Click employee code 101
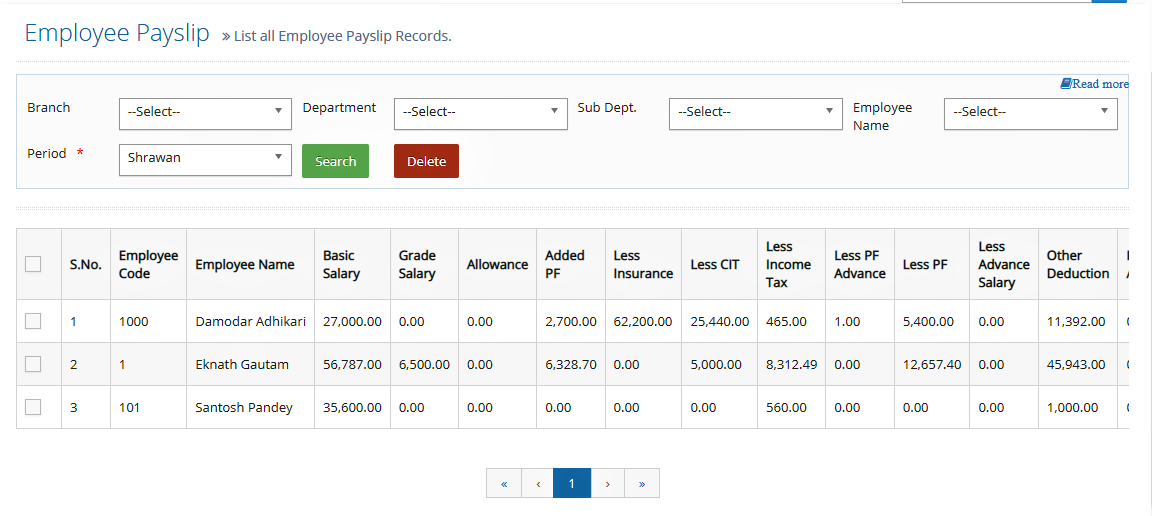The image size is (1152, 516). point(129,407)
